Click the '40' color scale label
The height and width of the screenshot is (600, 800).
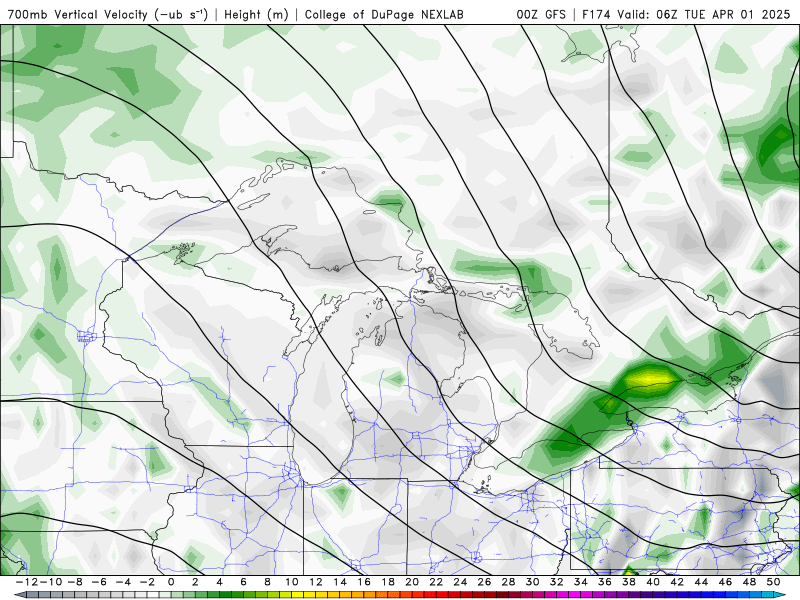[654, 582]
